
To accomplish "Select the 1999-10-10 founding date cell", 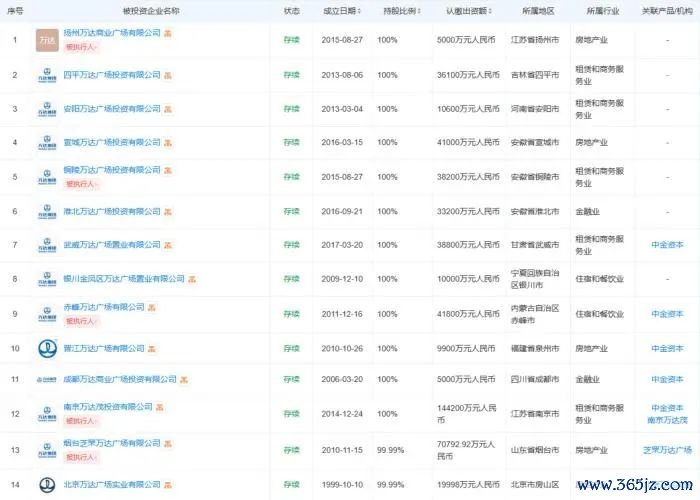I will [x=342, y=484].
